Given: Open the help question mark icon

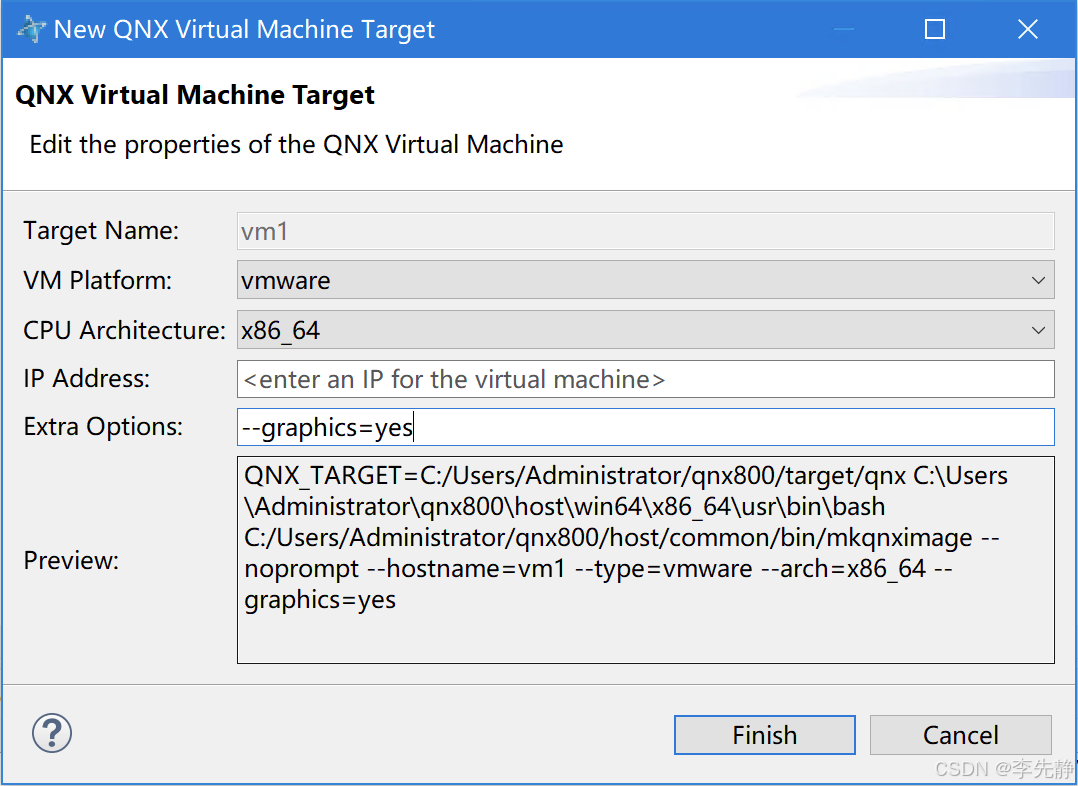Looking at the screenshot, I should click(x=52, y=733).
